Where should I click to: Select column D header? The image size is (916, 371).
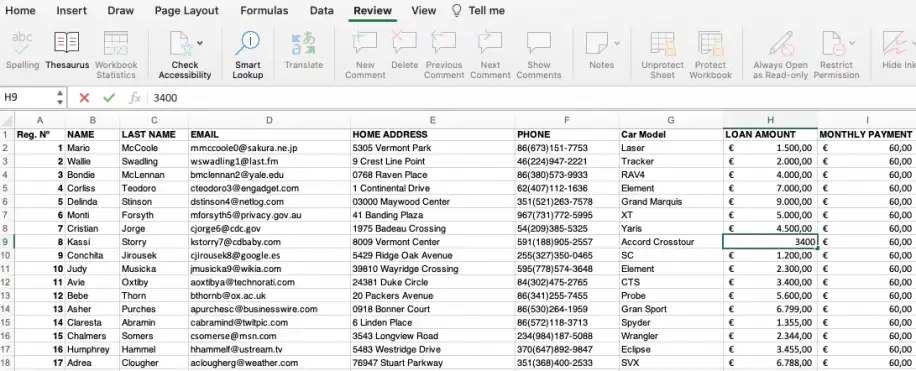(x=269, y=120)
